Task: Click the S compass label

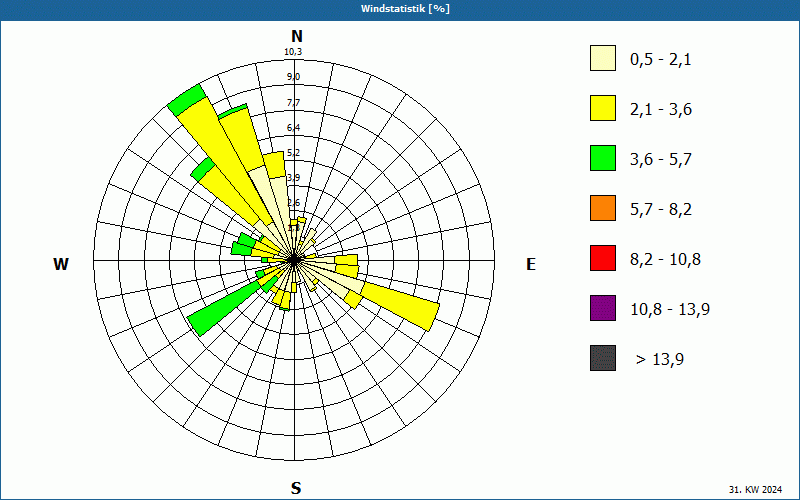Action: [296, 488]
